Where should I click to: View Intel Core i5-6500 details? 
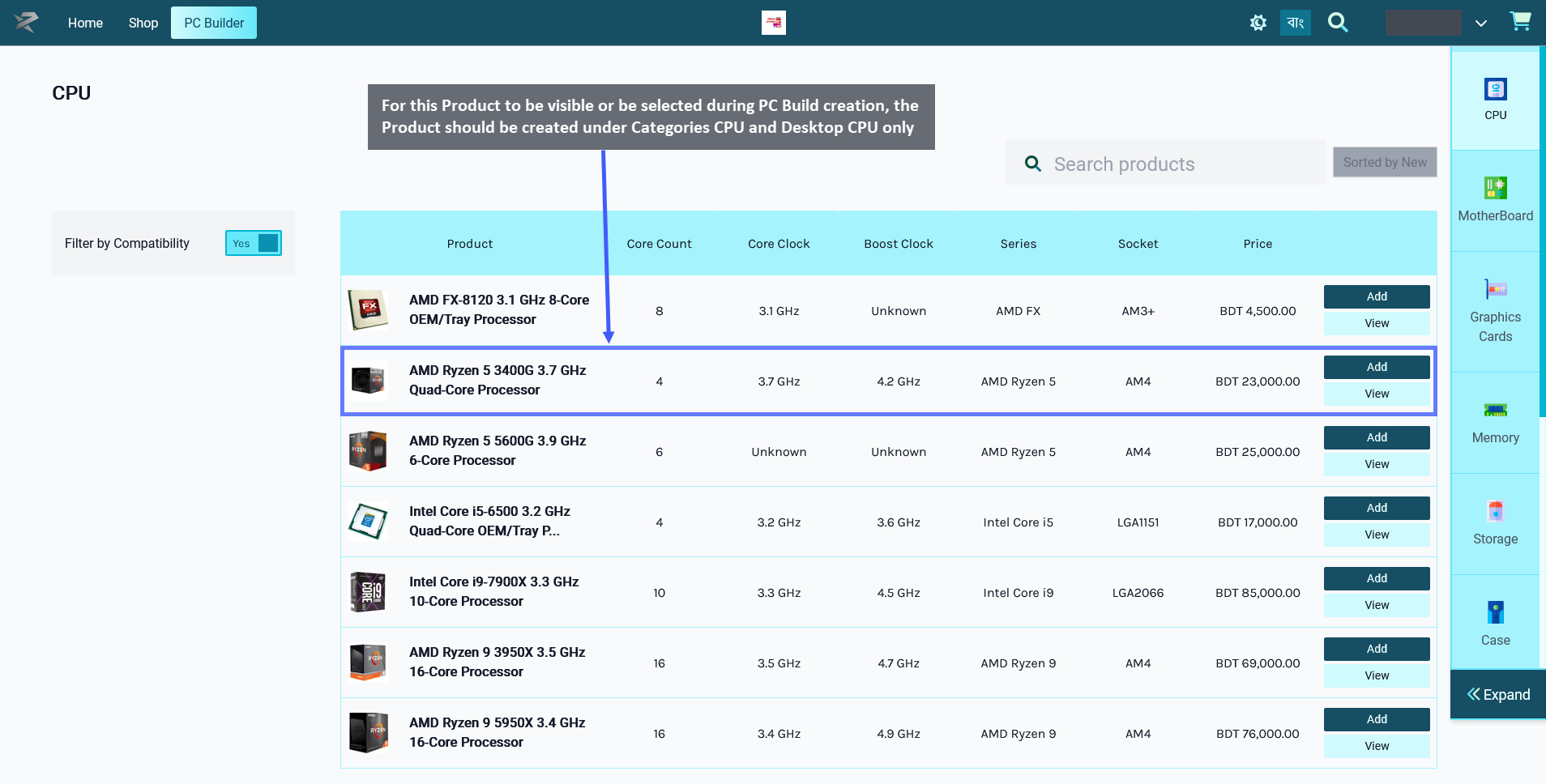(x=1377, y=535)
